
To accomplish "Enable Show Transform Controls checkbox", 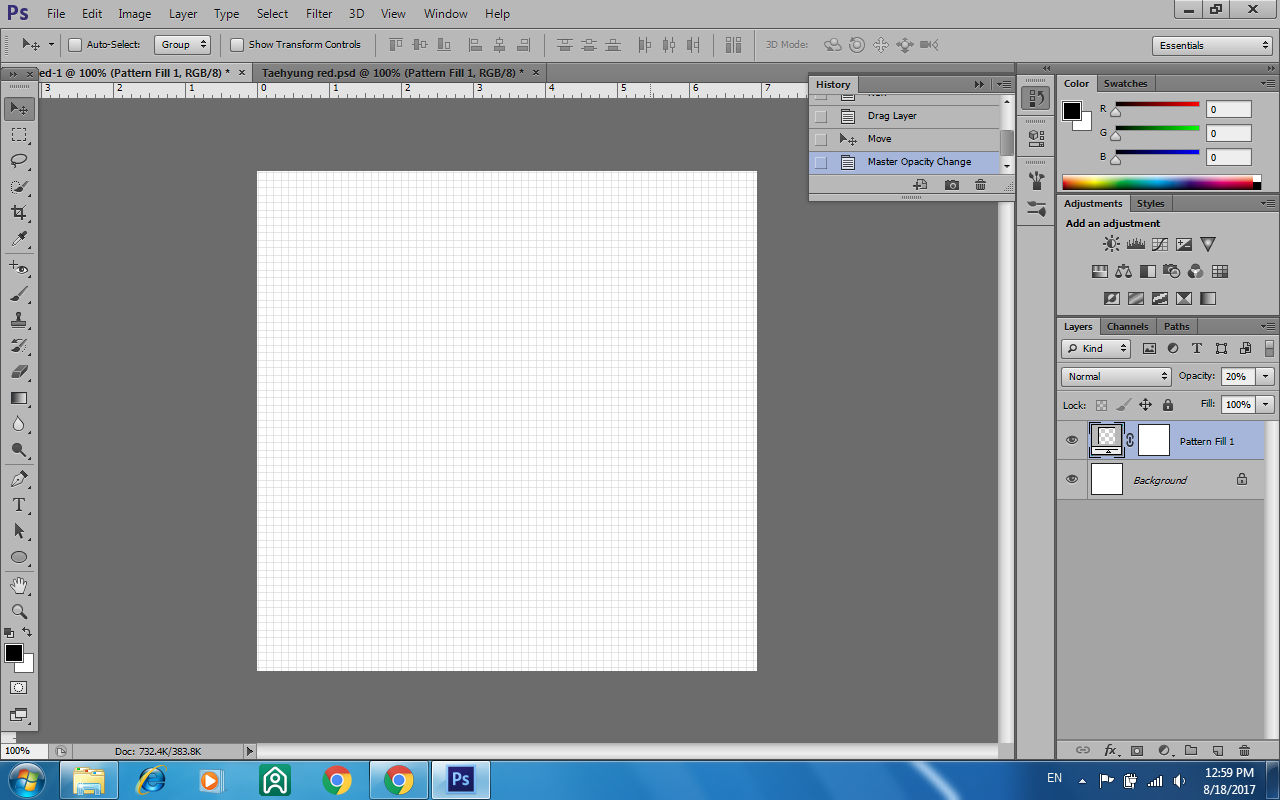I will (237, 45).
